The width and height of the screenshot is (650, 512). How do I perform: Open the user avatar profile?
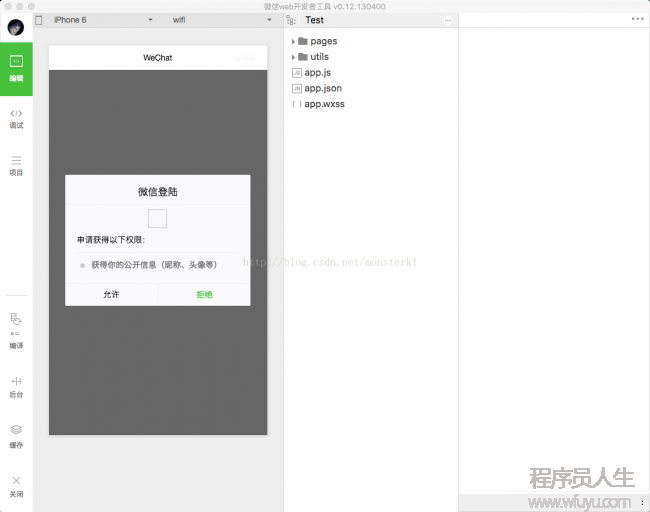(16, 27)
